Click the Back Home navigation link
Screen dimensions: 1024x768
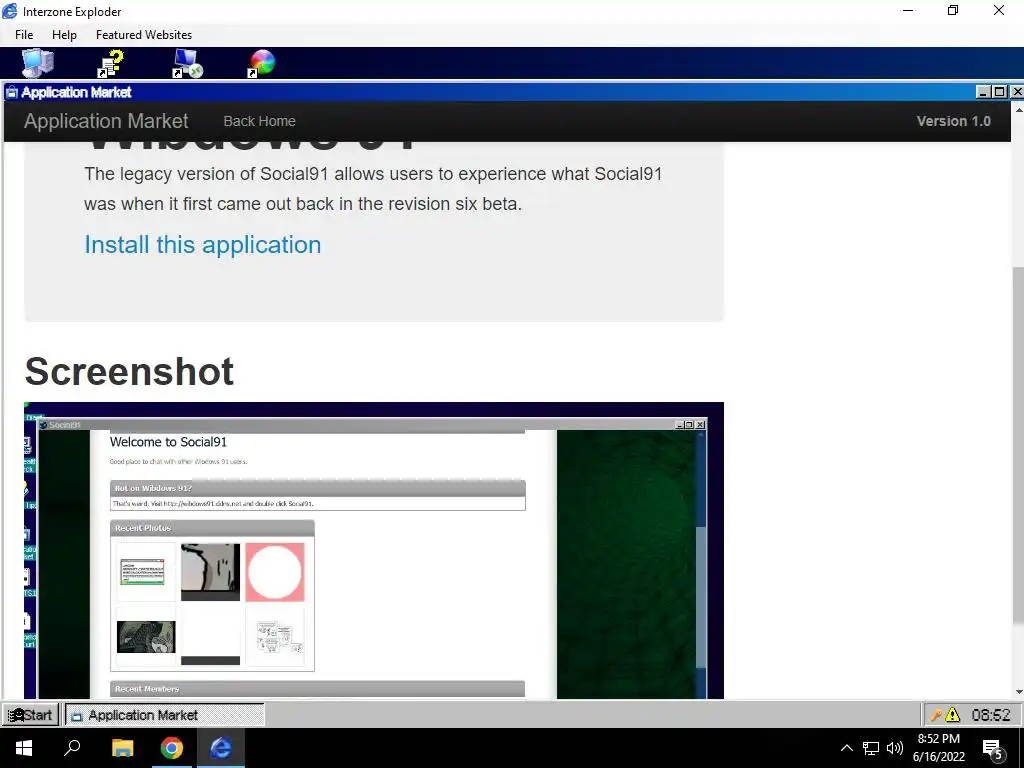coord(259,121)
